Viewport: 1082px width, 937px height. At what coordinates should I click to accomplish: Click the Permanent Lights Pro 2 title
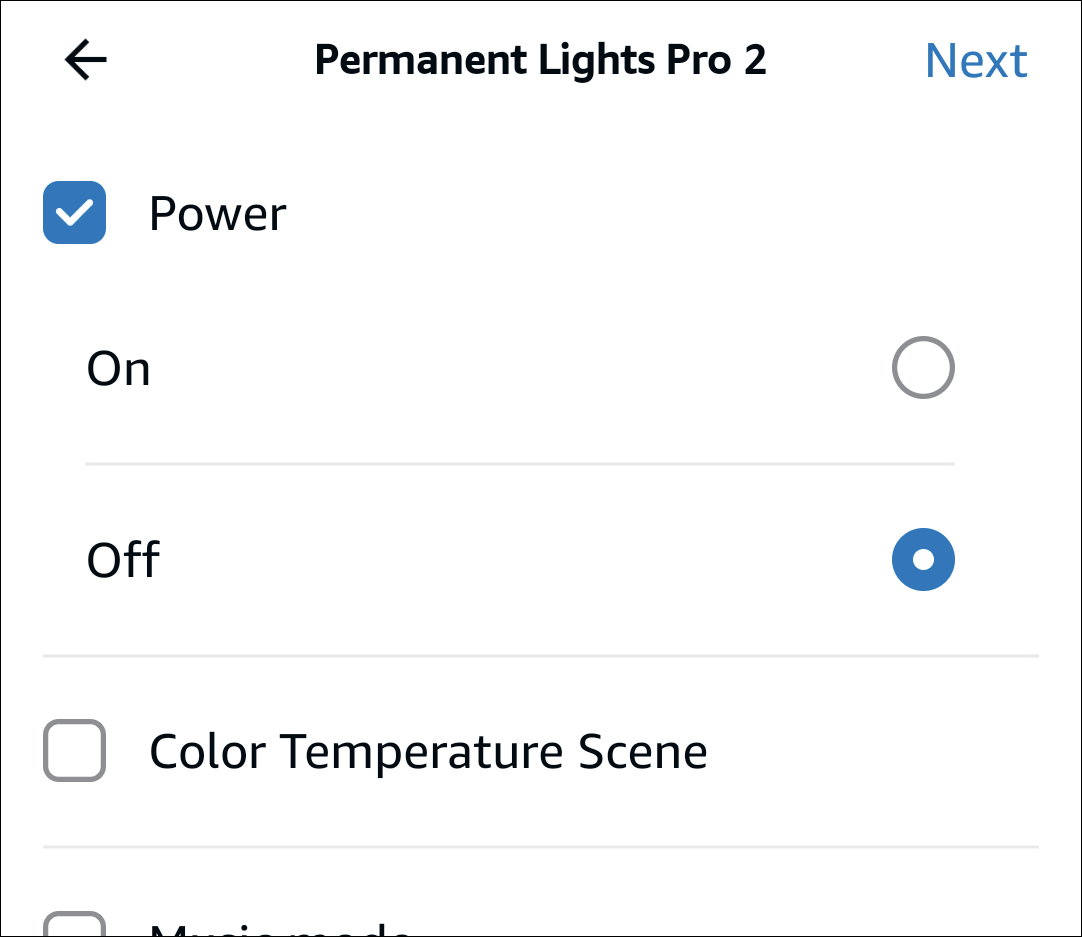point(541,60)
